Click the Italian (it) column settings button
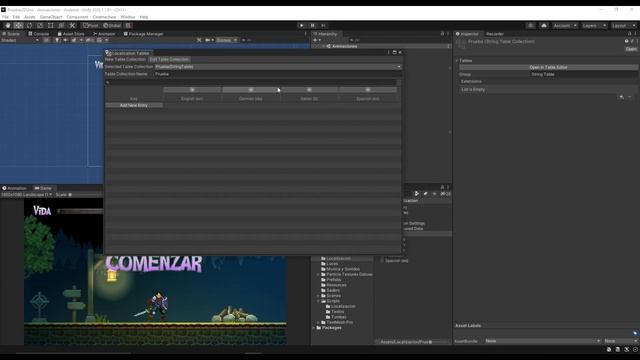640x360 pixels. 309,90
